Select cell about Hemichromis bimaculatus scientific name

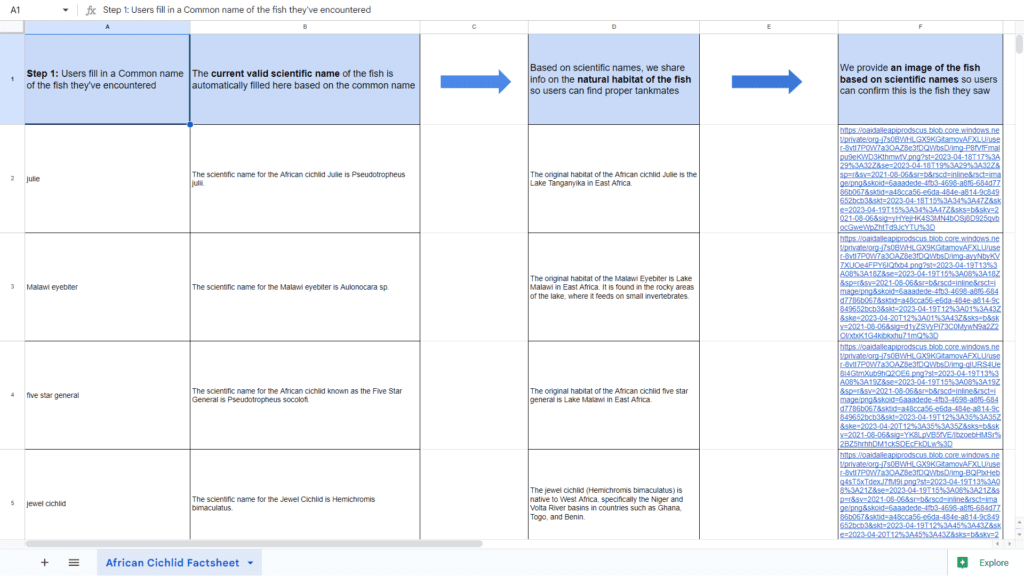[305, 494]
